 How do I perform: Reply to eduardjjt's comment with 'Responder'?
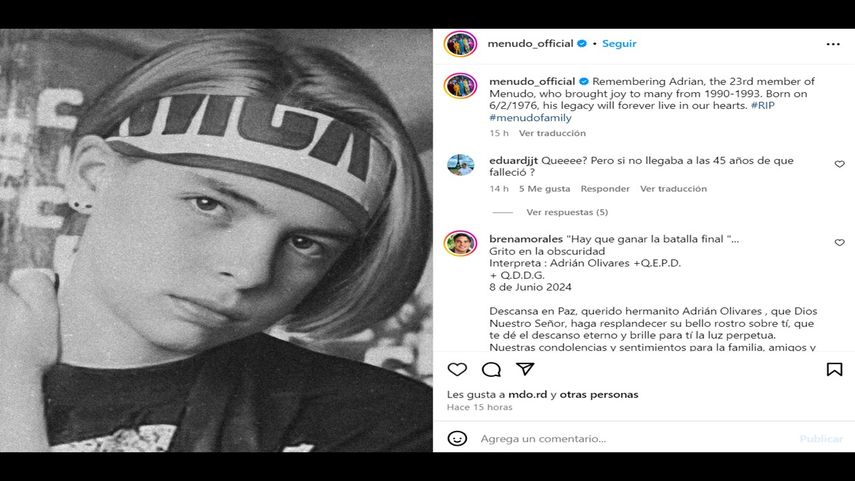605,188
